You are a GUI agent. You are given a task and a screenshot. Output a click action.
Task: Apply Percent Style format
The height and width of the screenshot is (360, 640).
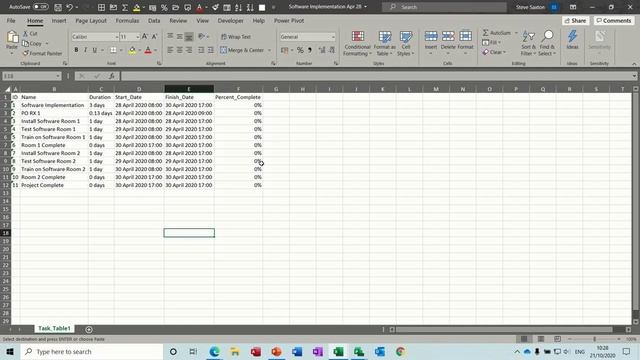coord(300,50)
